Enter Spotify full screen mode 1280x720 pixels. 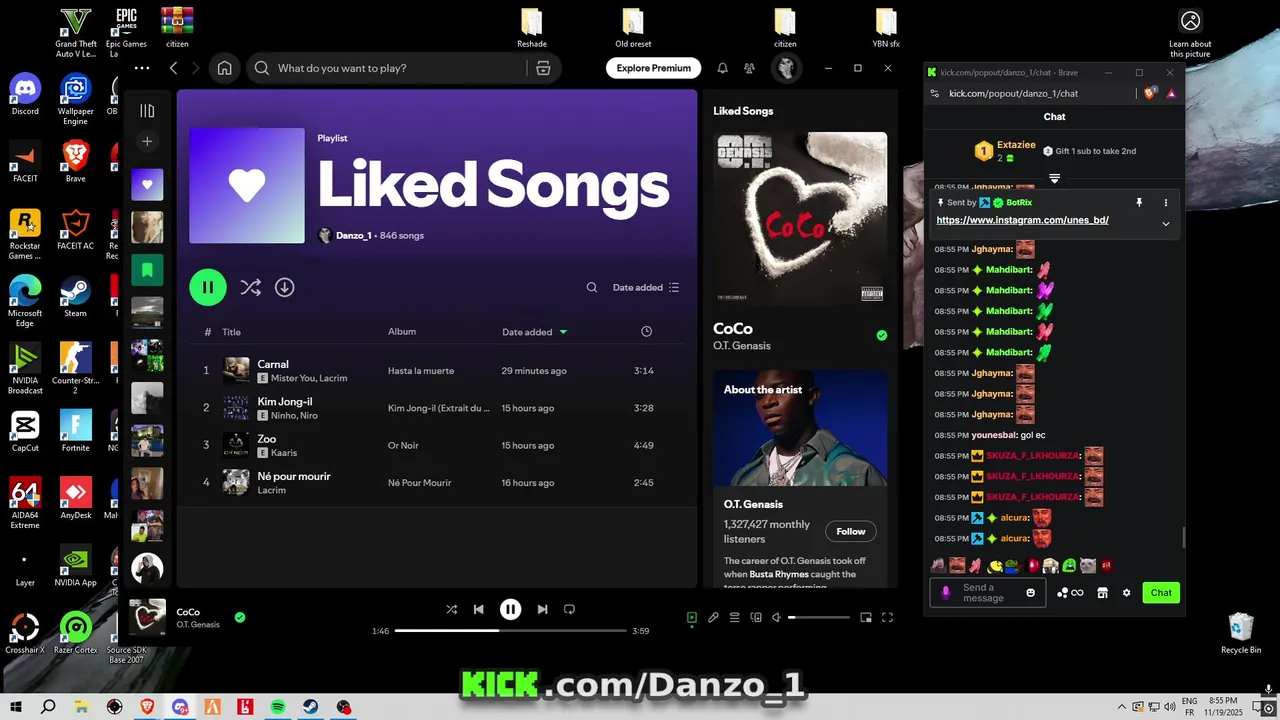pyautogui.click(x=887, y=618)
